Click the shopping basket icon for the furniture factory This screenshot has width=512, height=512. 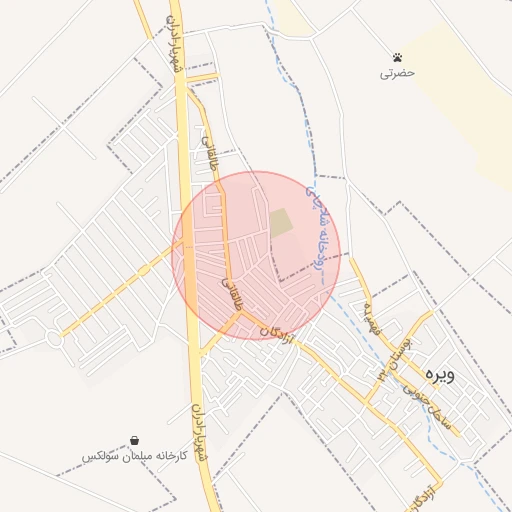coord(134,440)
